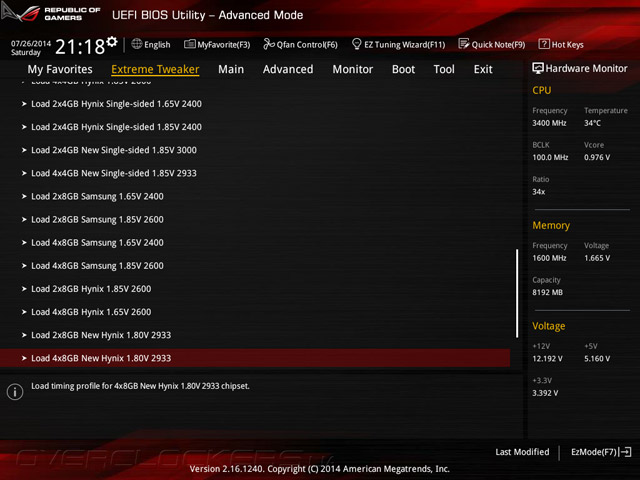Start EZ Tuning Wizard(F11)

[x=404, y=44]
